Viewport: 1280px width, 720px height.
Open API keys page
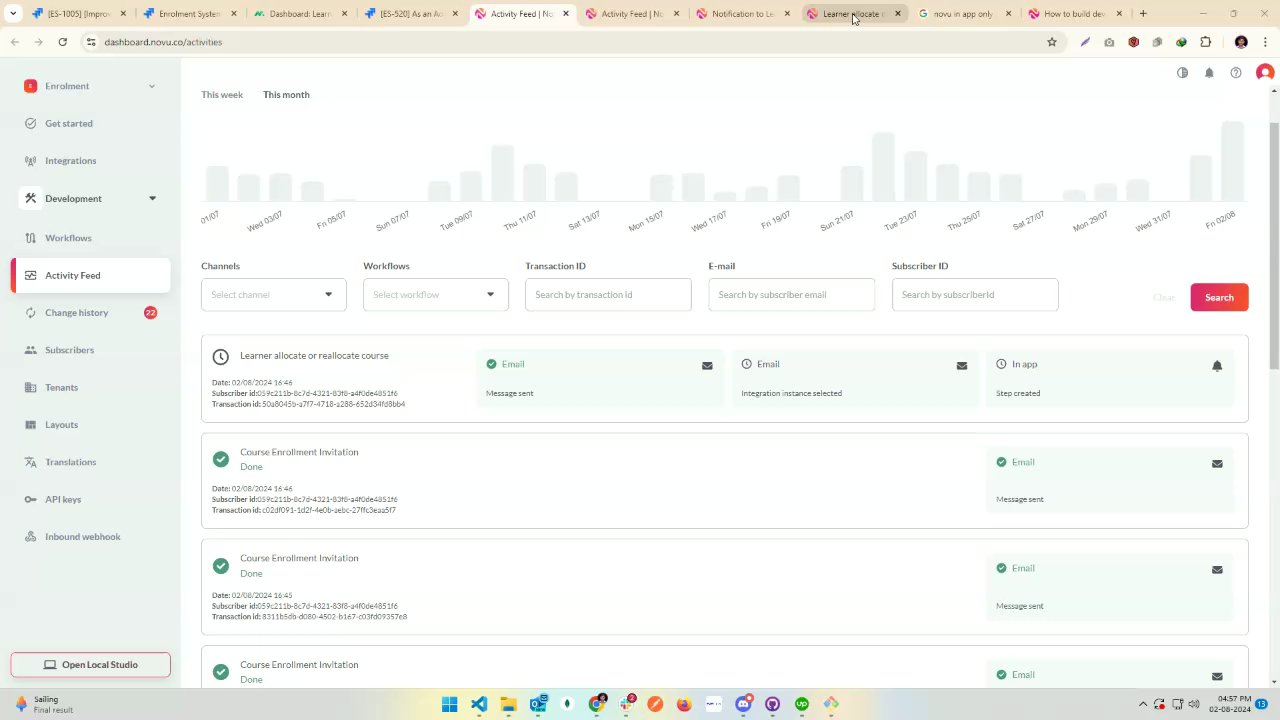63,499
